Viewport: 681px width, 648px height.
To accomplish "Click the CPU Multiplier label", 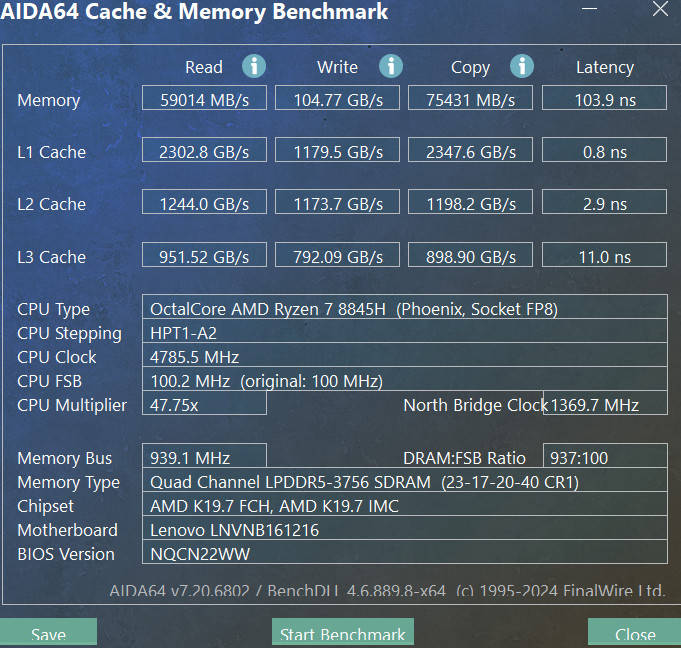I will coord(72,406).
